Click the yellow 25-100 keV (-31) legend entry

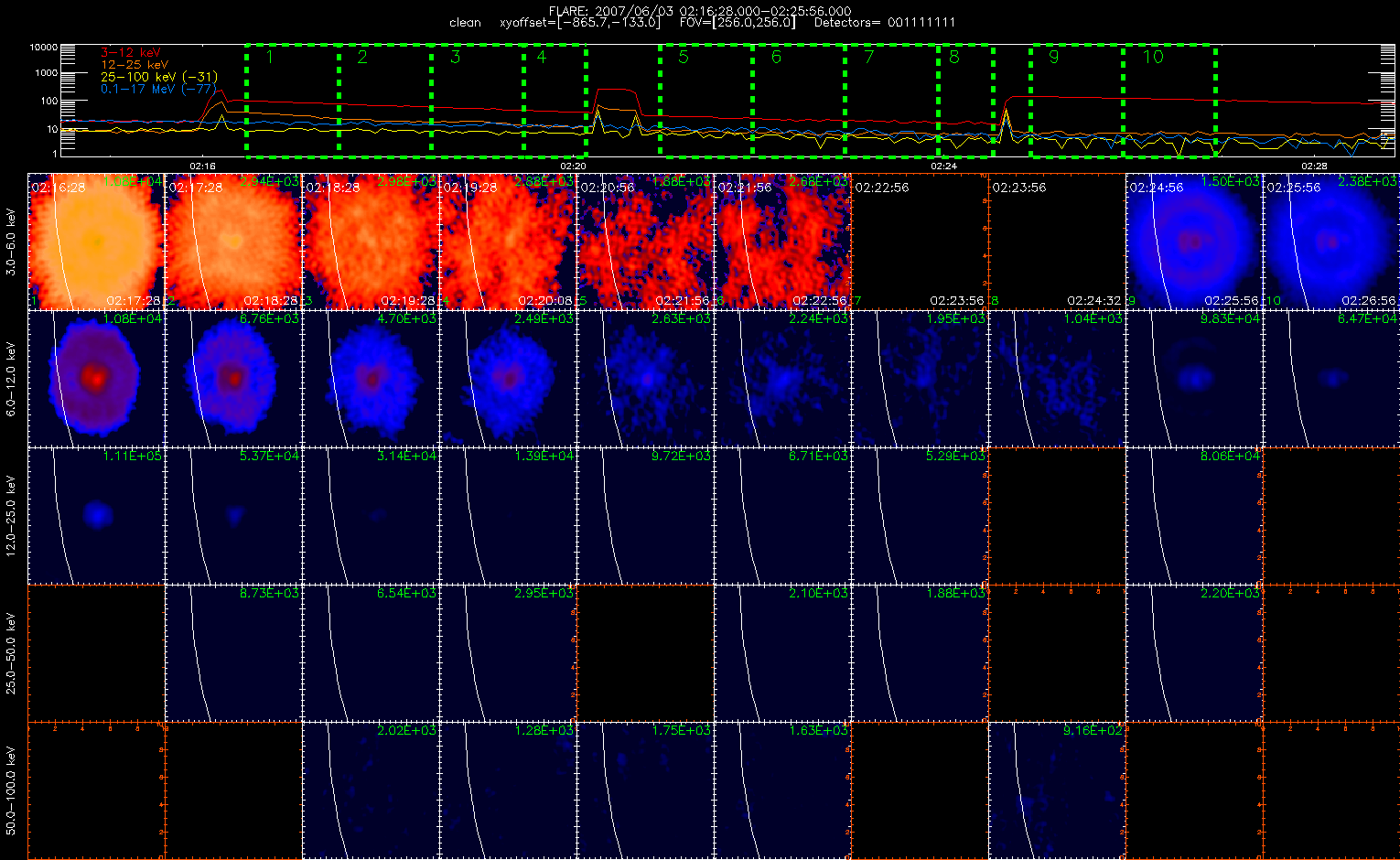point(158,77)
